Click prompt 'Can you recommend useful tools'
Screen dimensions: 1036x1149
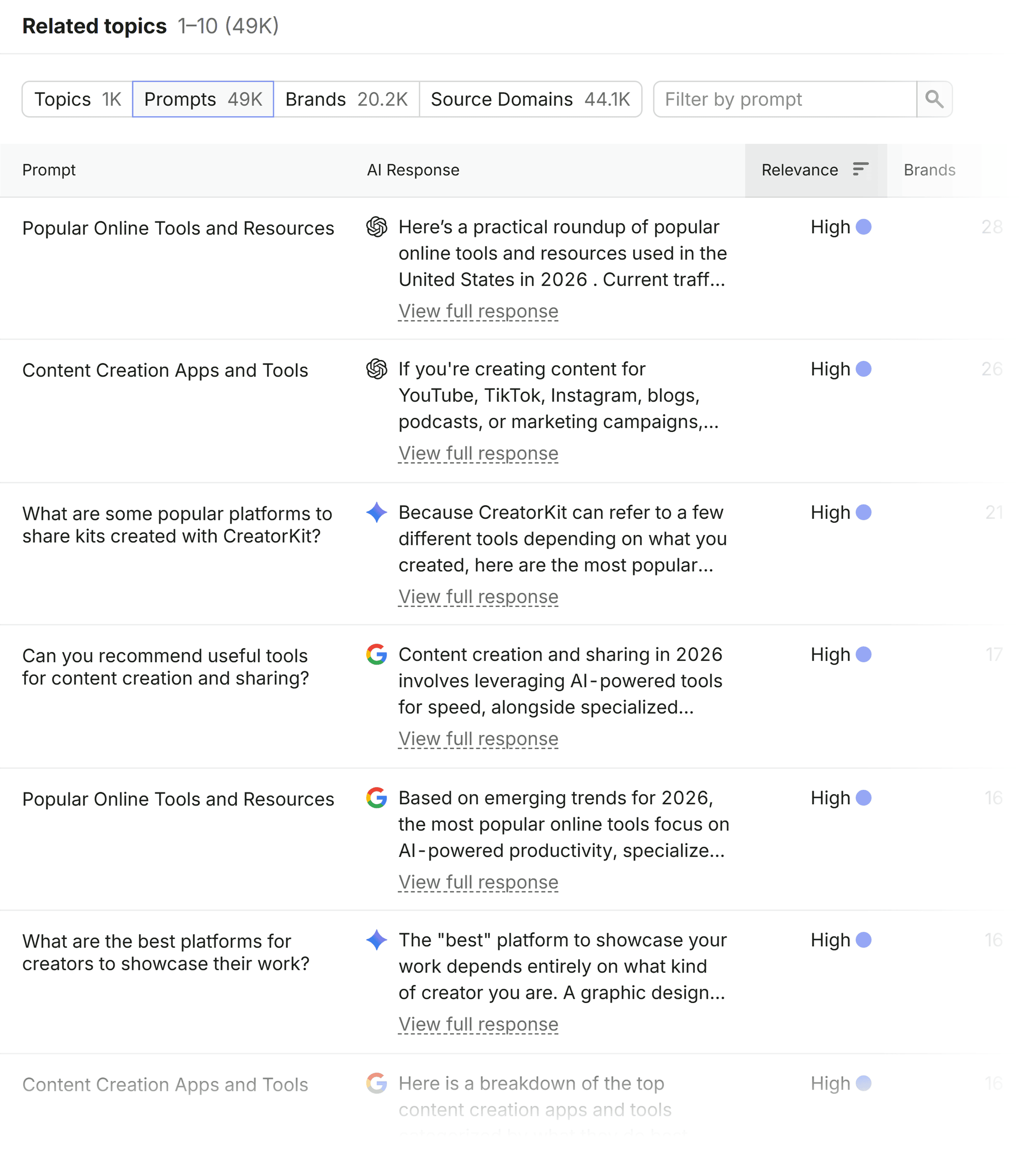pyautogui.click(x=166, y=667)
